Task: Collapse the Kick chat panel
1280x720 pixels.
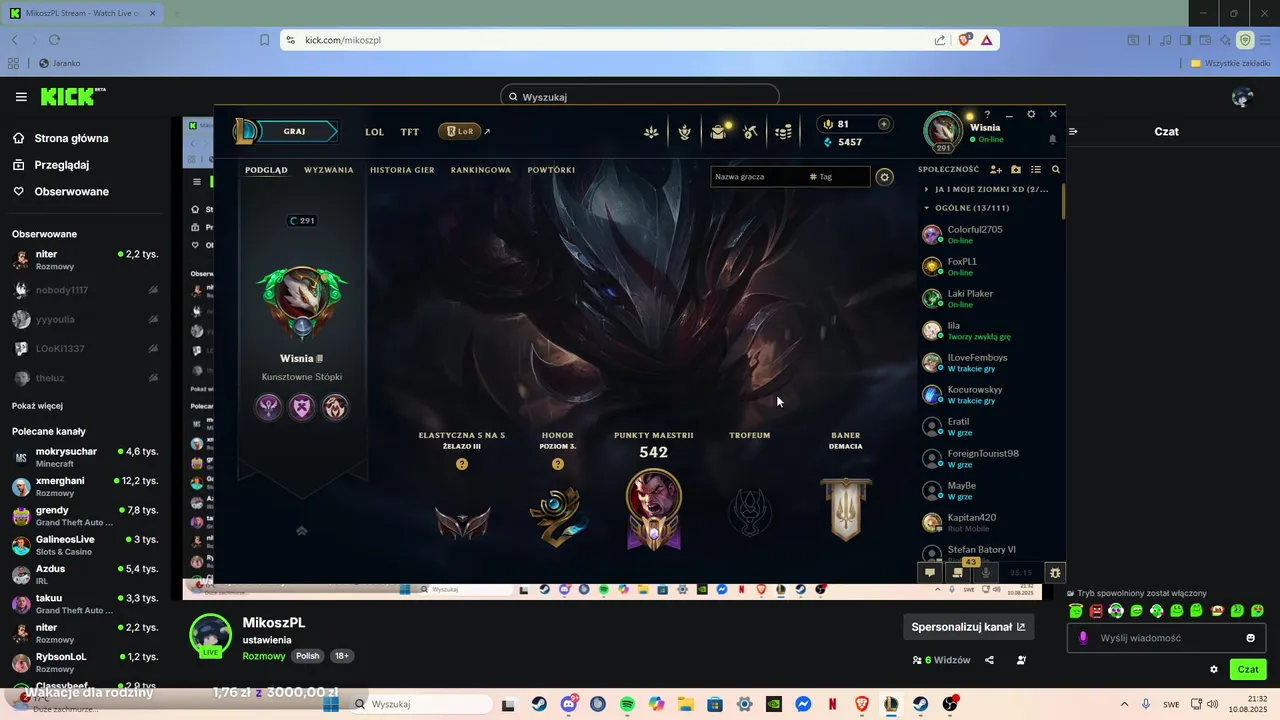Action: [x=1073, y=131]
